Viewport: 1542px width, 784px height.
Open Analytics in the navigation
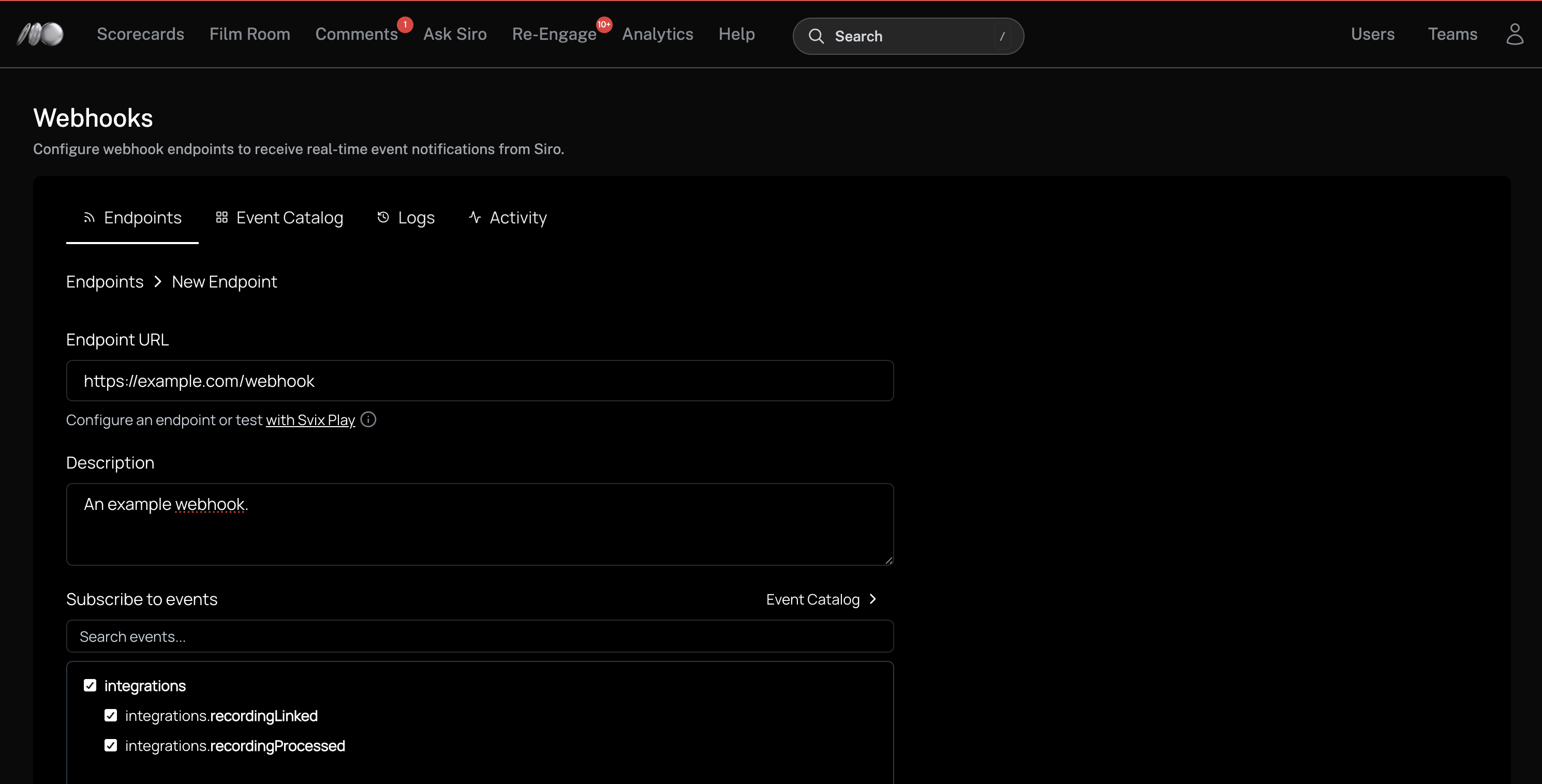coord(657,34)
